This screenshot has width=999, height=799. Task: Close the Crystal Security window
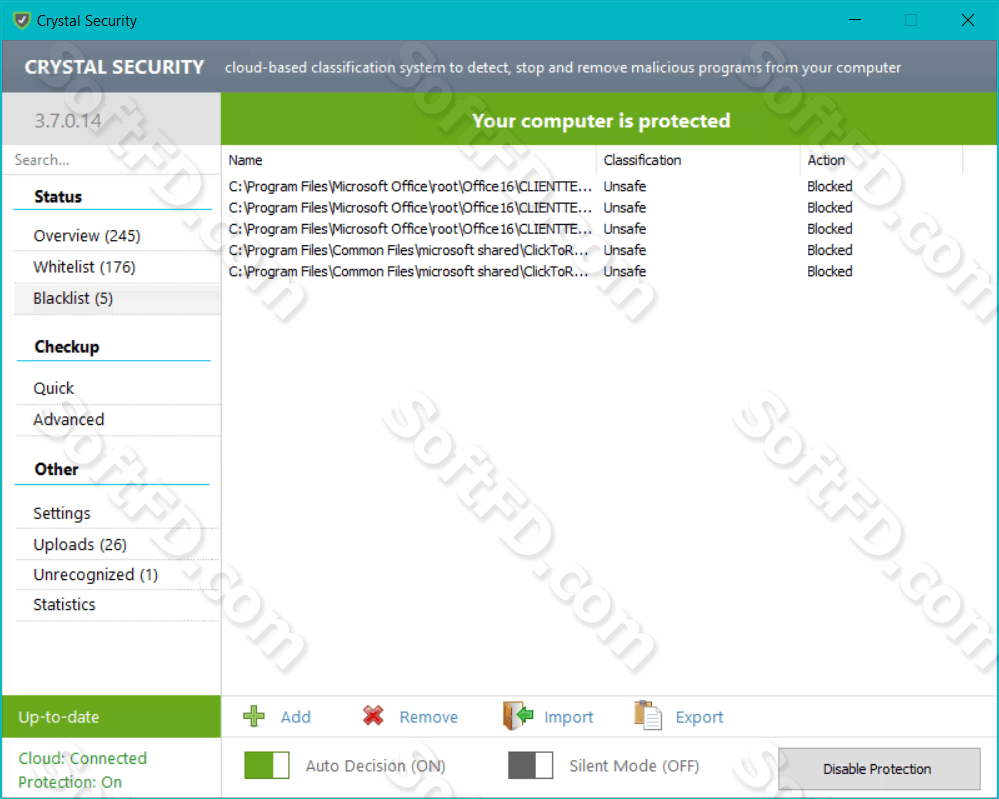pyautogui.click(x=968, y=20)
